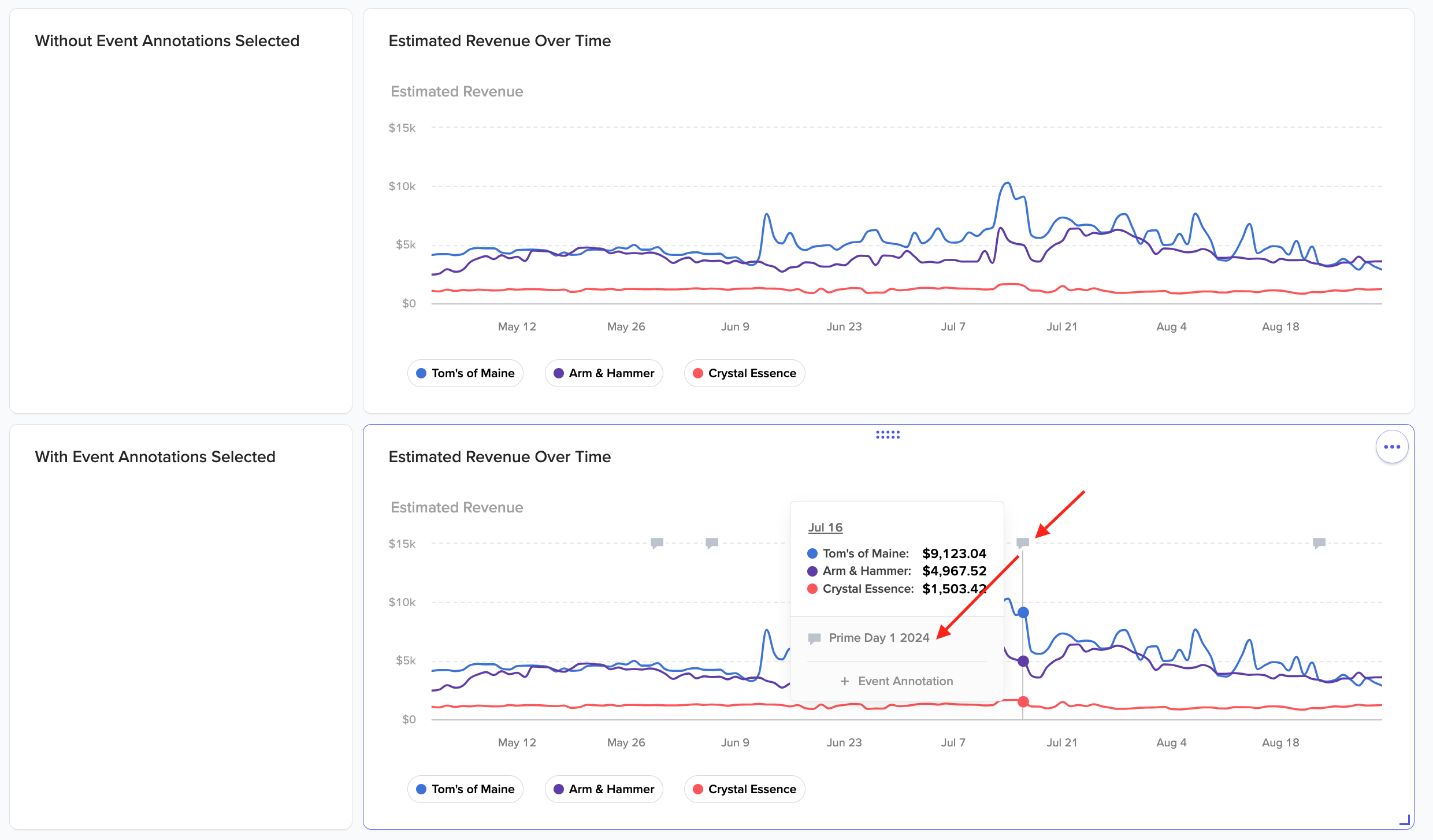Click the $15k axis label in the upper chart
This screenshot has width=1433, height=840.
[402, 128]
